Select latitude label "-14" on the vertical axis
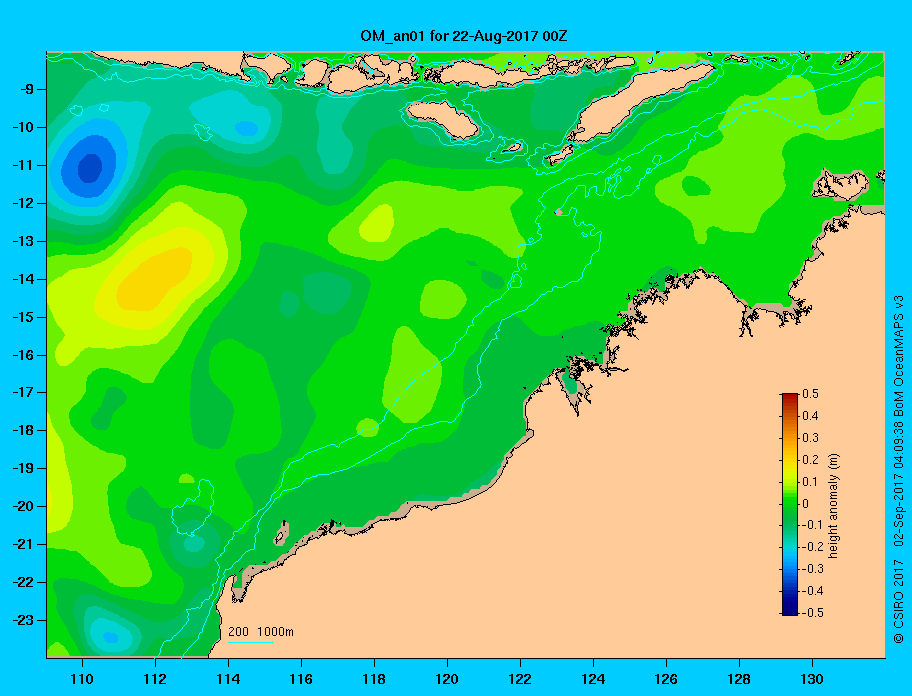 23,279
